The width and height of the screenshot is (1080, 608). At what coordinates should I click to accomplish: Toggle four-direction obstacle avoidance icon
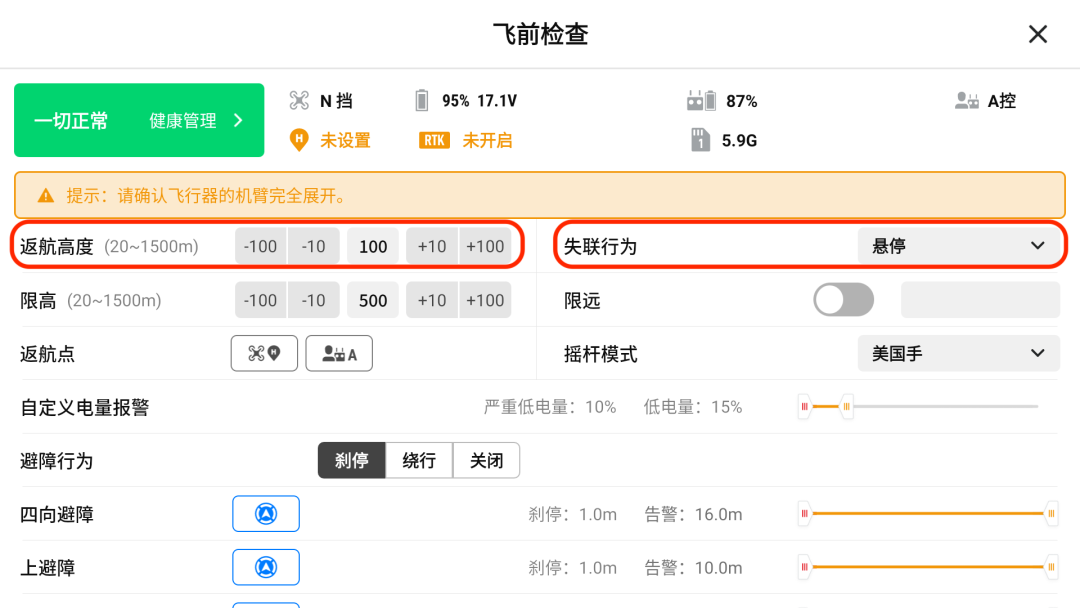point(266,514)
